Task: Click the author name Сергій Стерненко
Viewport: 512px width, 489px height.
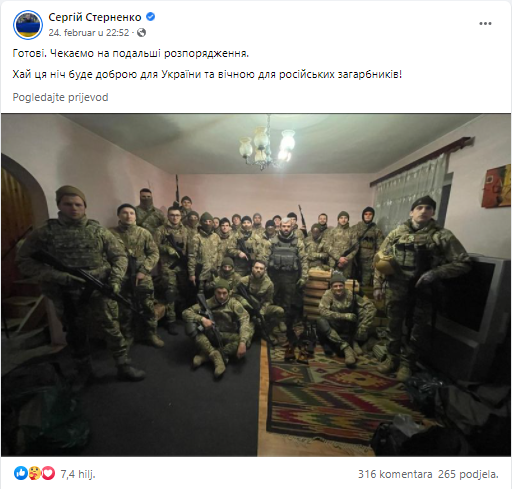Action: point(95,17)
